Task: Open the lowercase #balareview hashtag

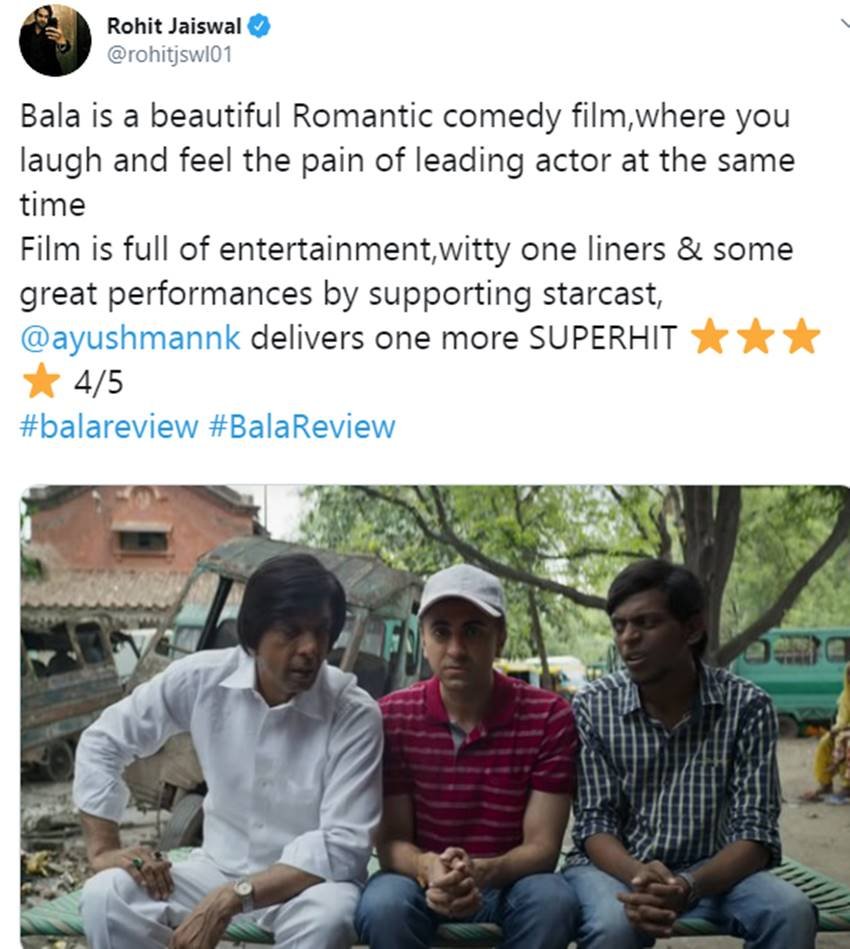Action: 109,427
